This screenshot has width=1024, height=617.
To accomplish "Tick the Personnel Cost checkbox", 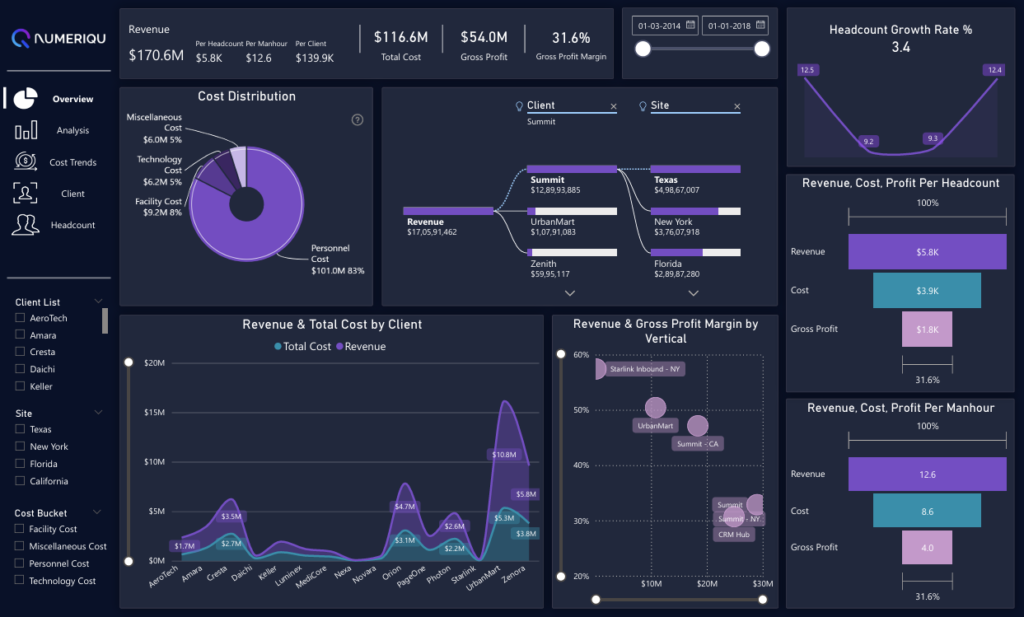I will point(20,564).
